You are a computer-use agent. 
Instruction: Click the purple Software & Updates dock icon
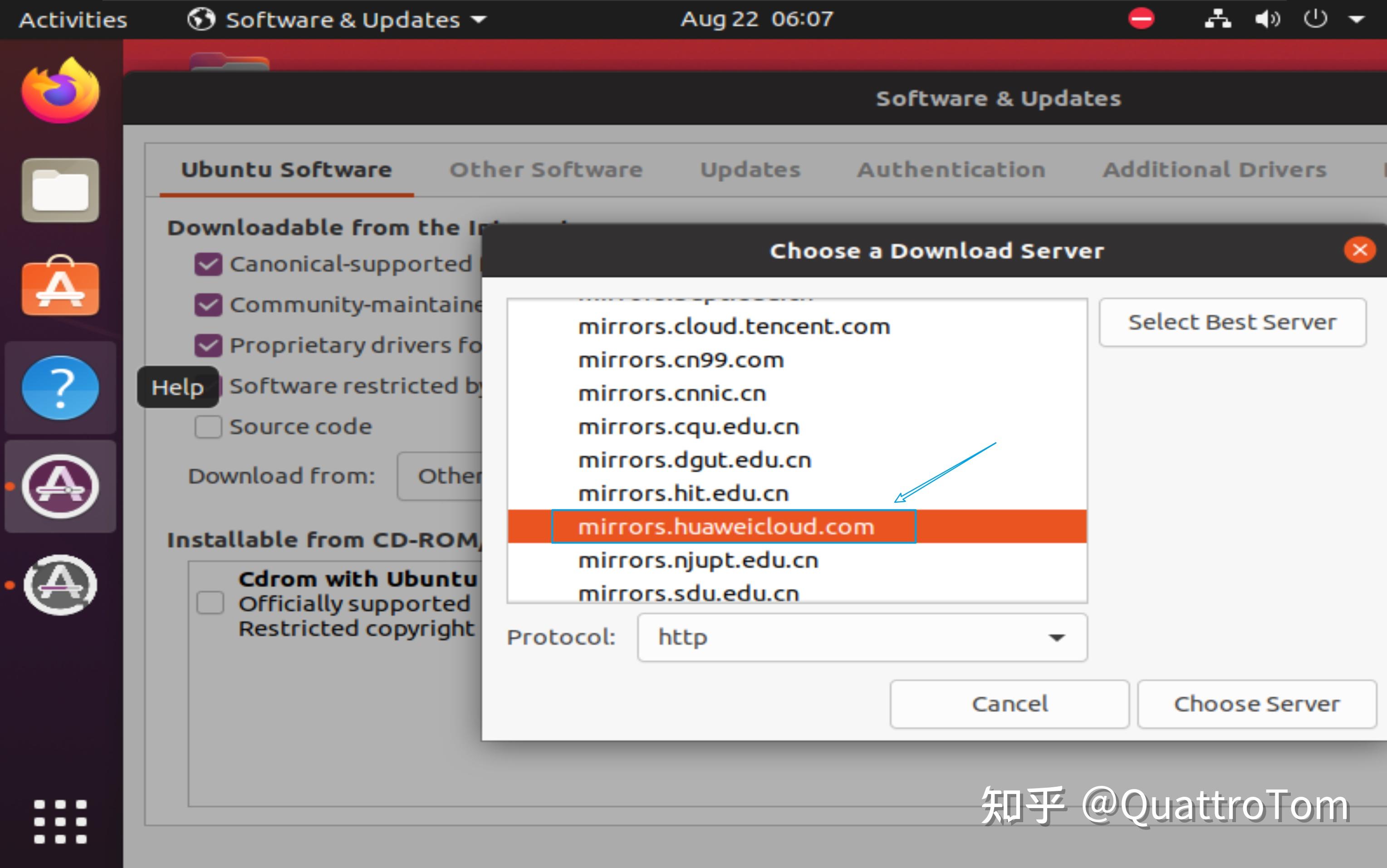click(x=60, y=486)
